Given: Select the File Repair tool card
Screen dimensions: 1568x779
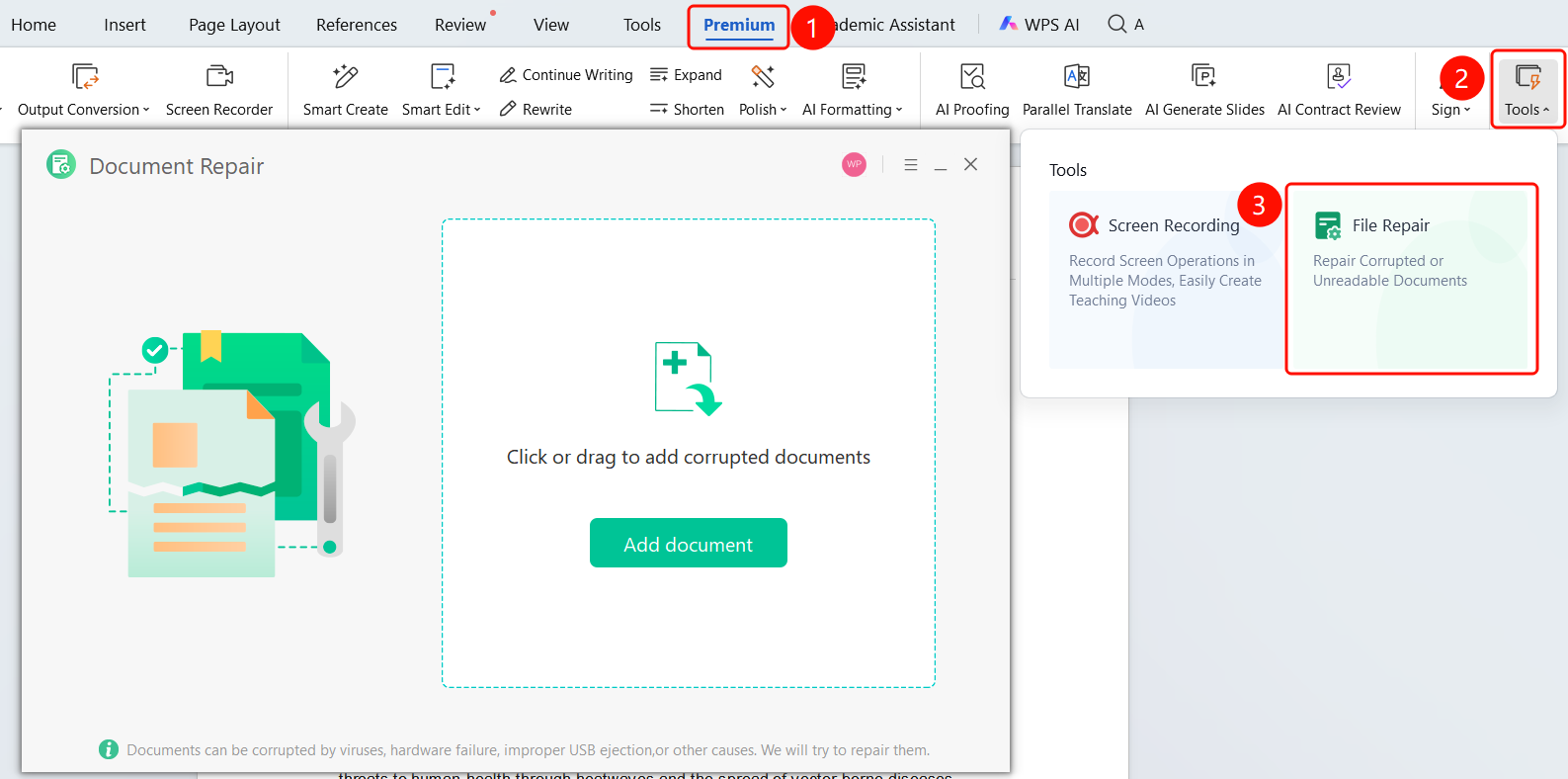Looking at the screenshot, I should pos(1411,280).
